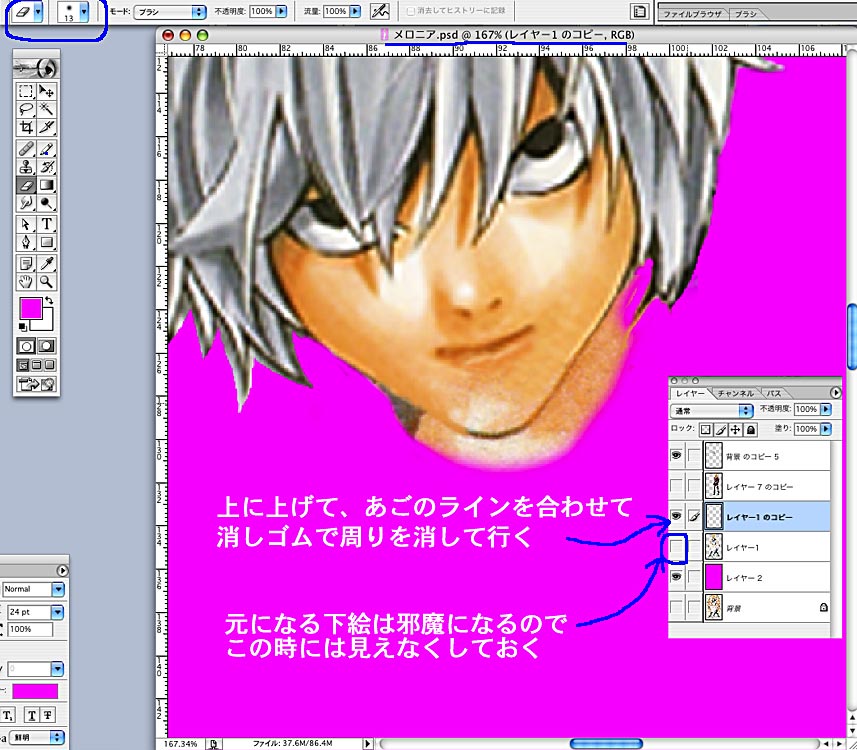The image size is (857, 750).
Task: Show the 背景 layer
Action: pyautogui.click(x=677, y=608)
